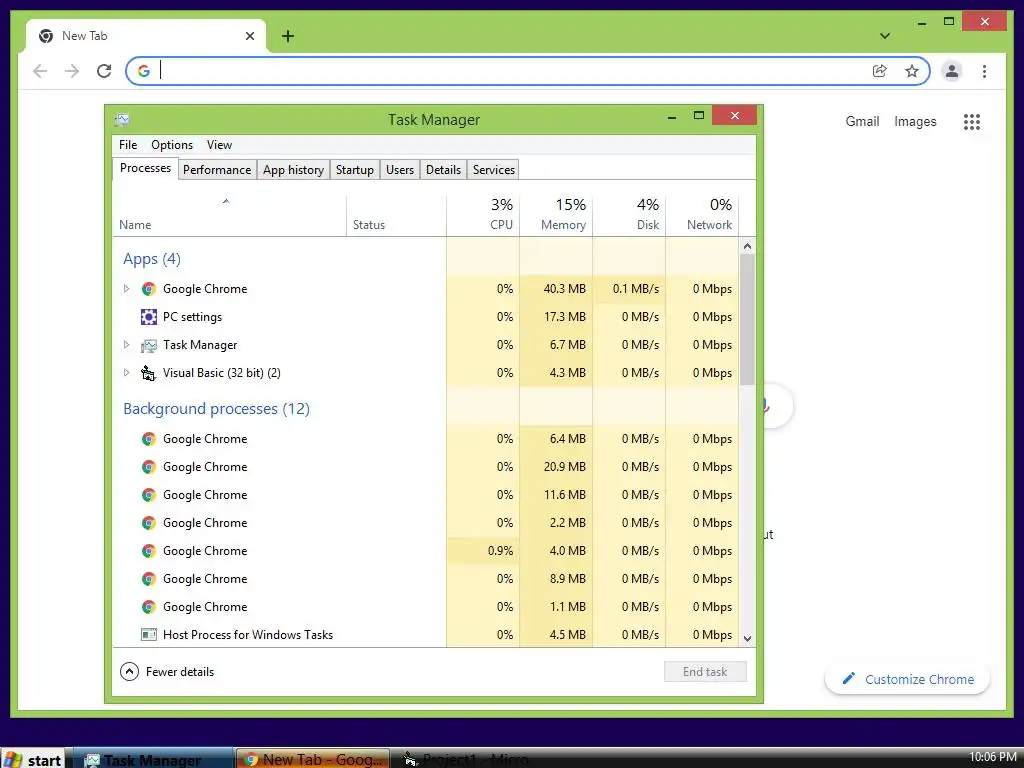The height and width of the screenshot is (768, 1024).
Task: Open the Chrome profile avatar icon
Action: pos(952,71)
